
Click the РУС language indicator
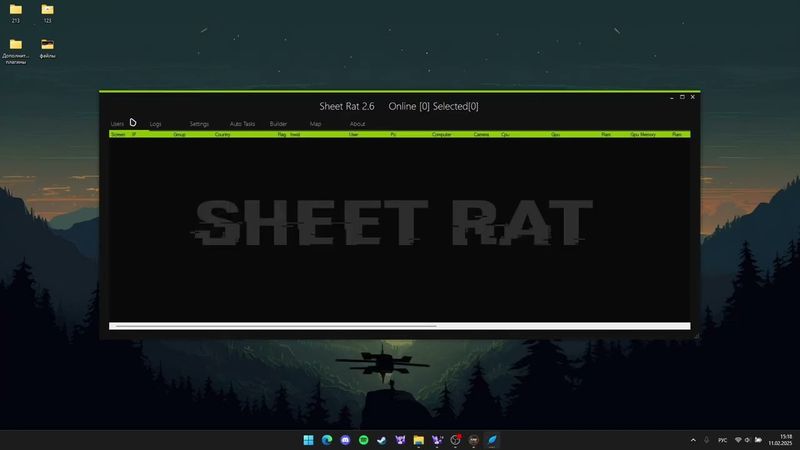click(722, 440)
